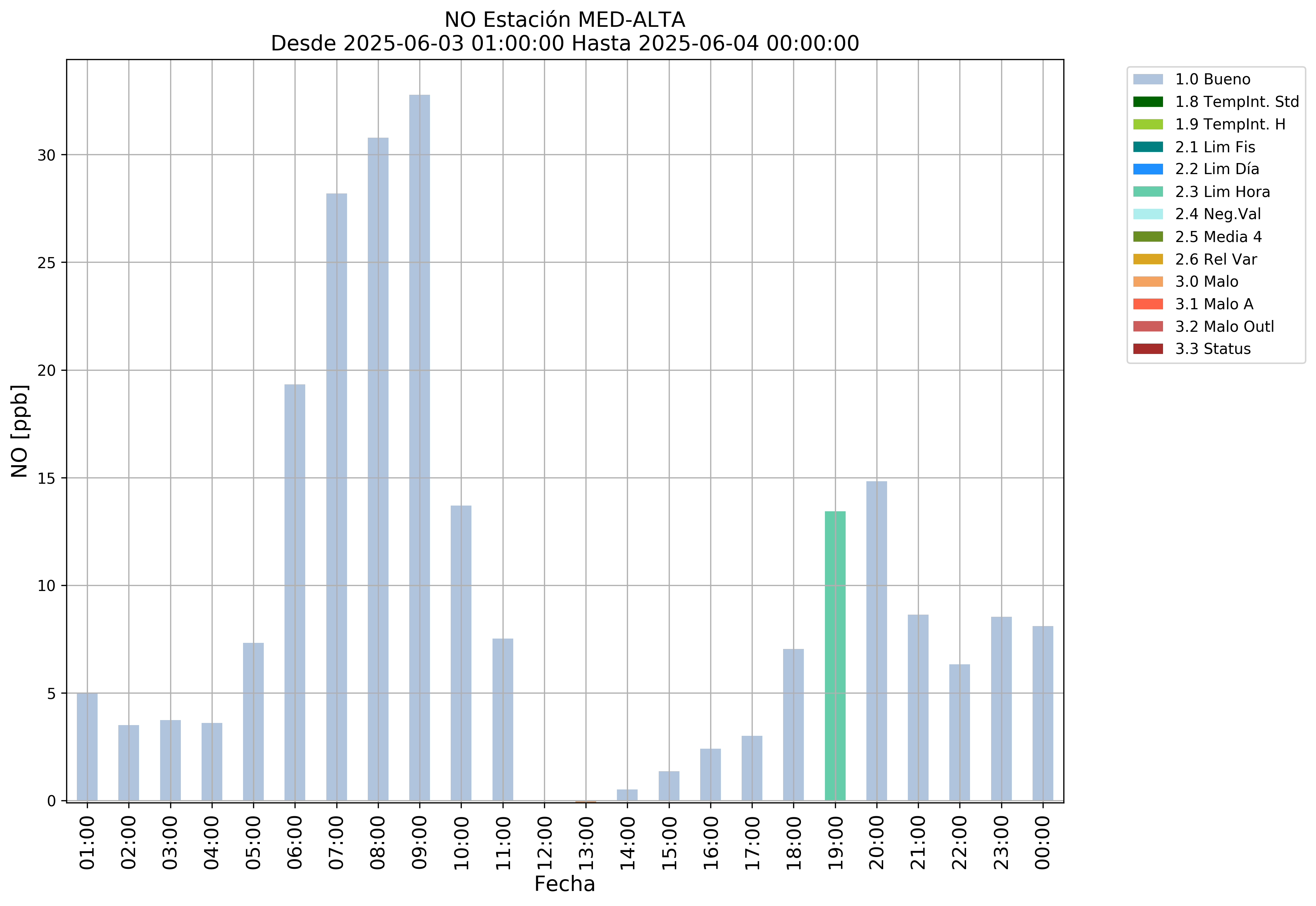Click the x-axis tick label '12:00'
1316x906 pixels.
[x=544, y=843]
